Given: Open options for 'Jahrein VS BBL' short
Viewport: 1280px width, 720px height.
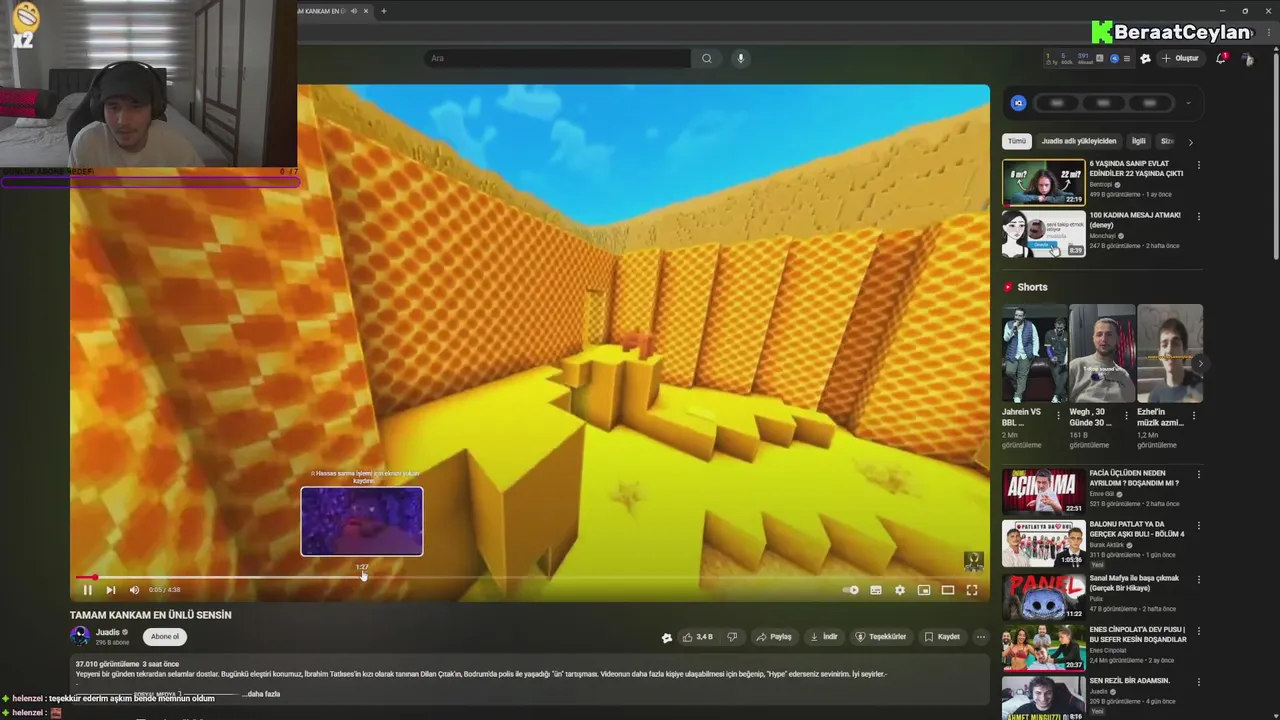Looking at the screenshot, I should pos(1059,415).
